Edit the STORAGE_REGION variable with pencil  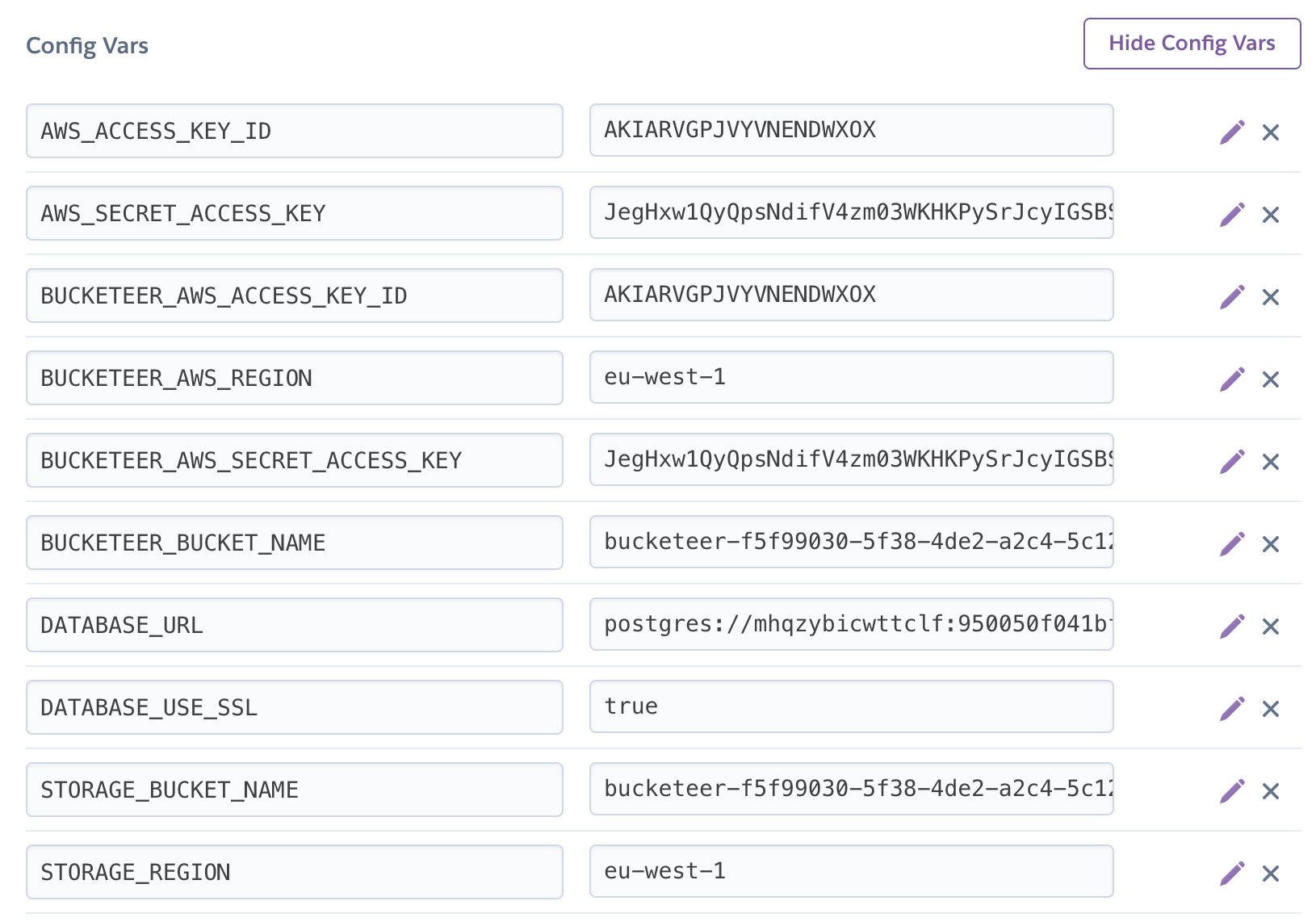click(x=1231, y=873)
